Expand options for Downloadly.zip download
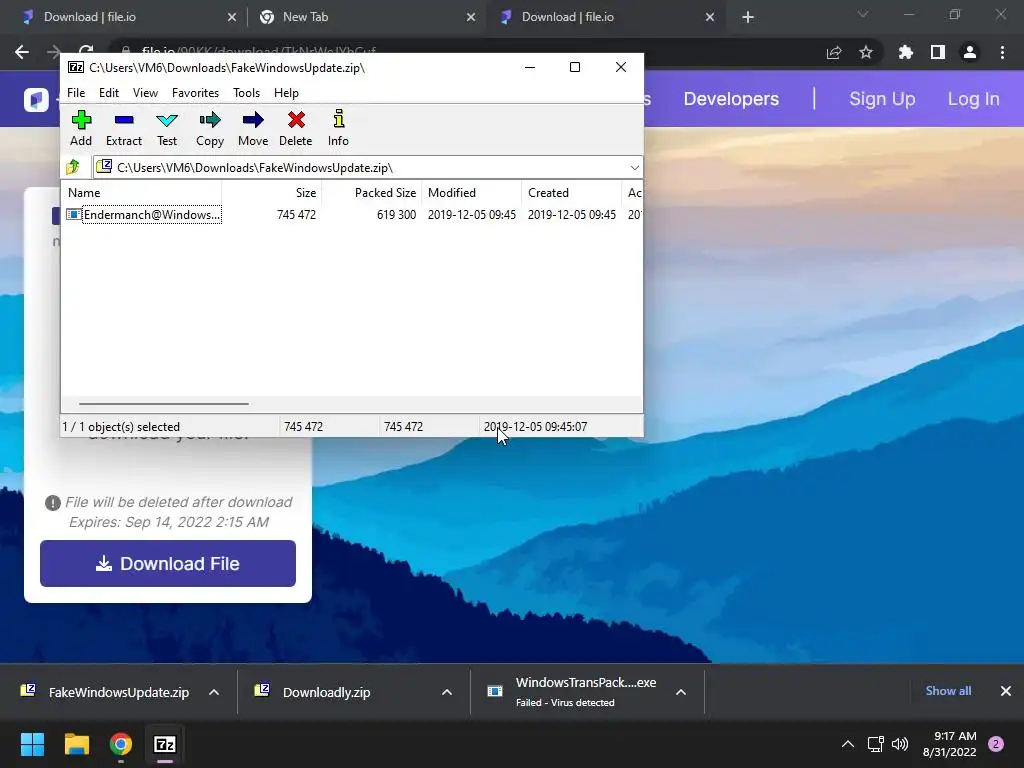1024x768 pixels. point(447,692)
